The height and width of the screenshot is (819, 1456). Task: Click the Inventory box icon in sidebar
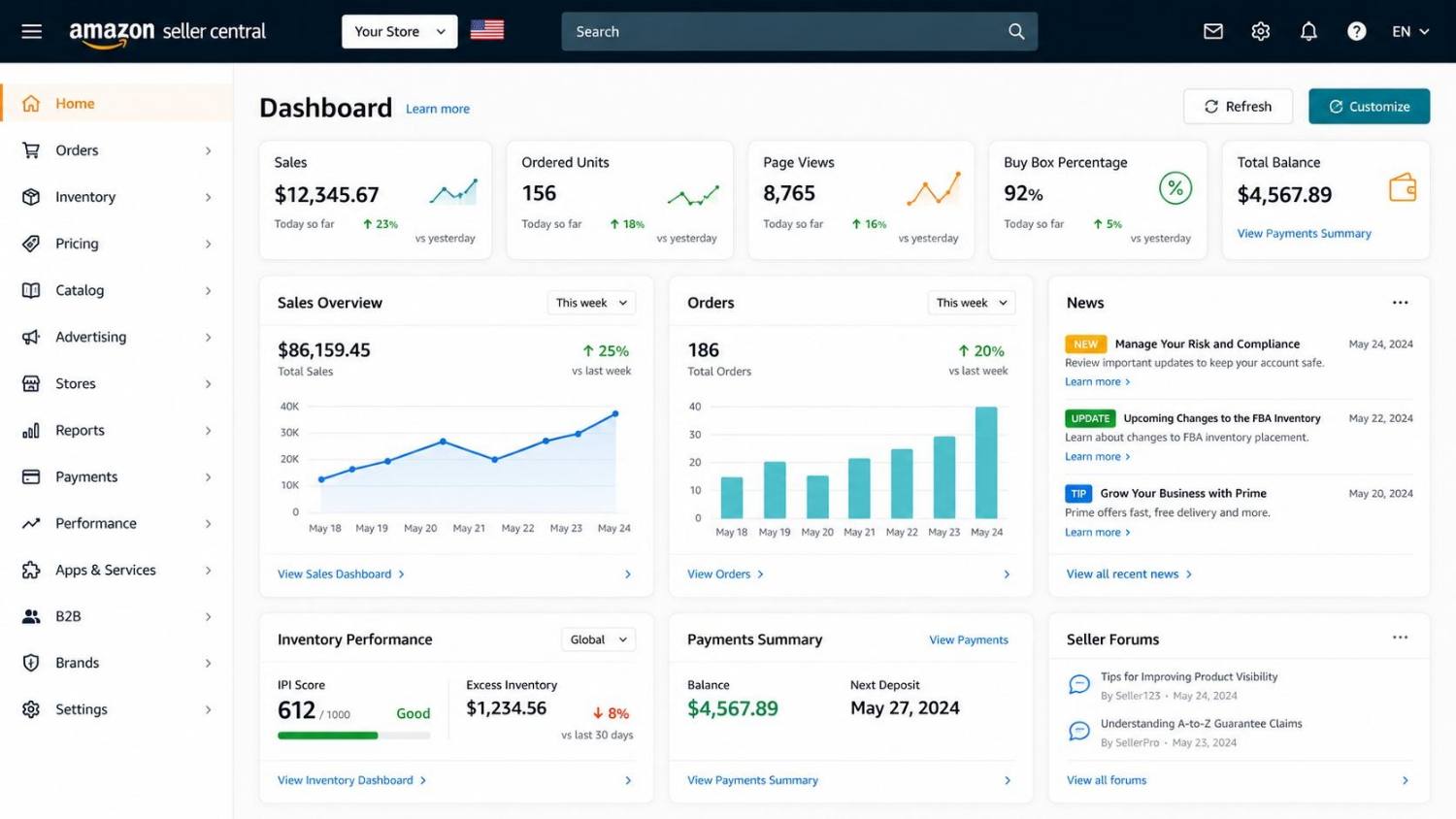[x=31, y=197]
